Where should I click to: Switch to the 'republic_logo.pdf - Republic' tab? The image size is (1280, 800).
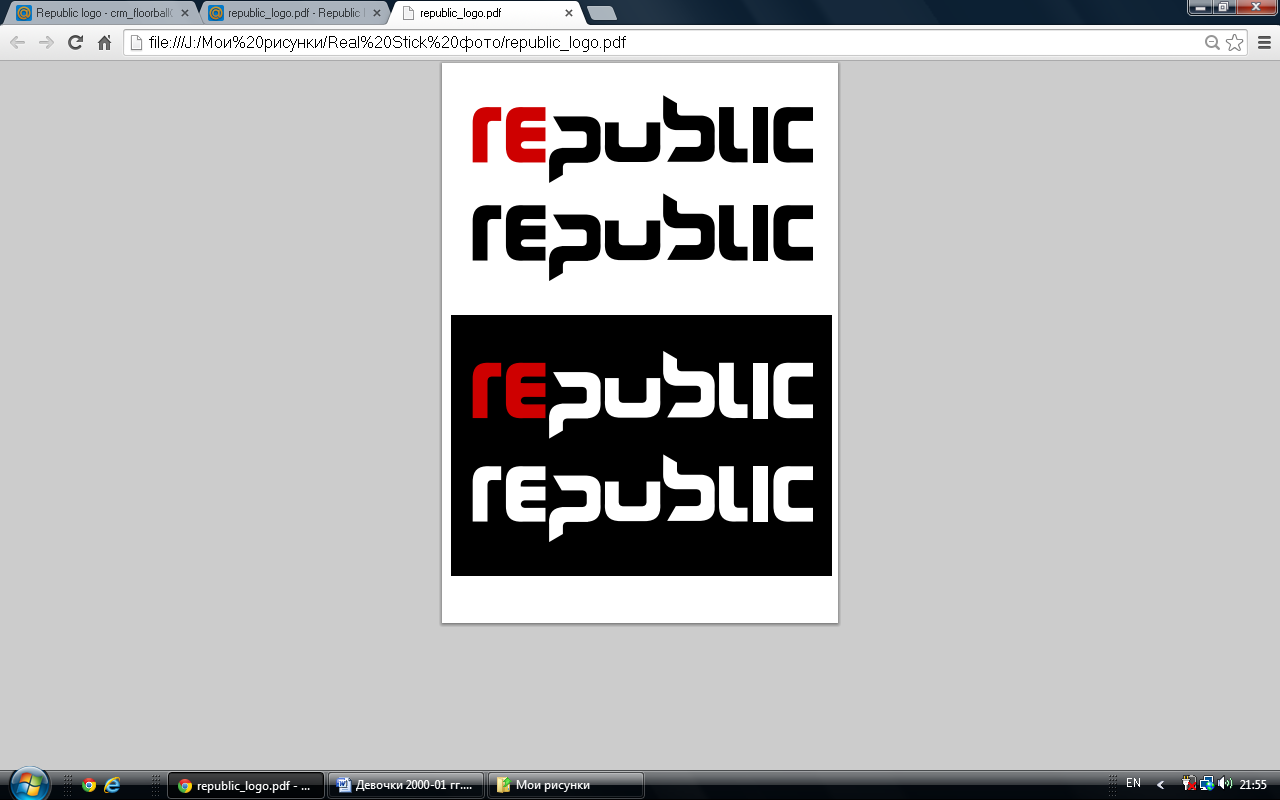click(x=293, y=13)
